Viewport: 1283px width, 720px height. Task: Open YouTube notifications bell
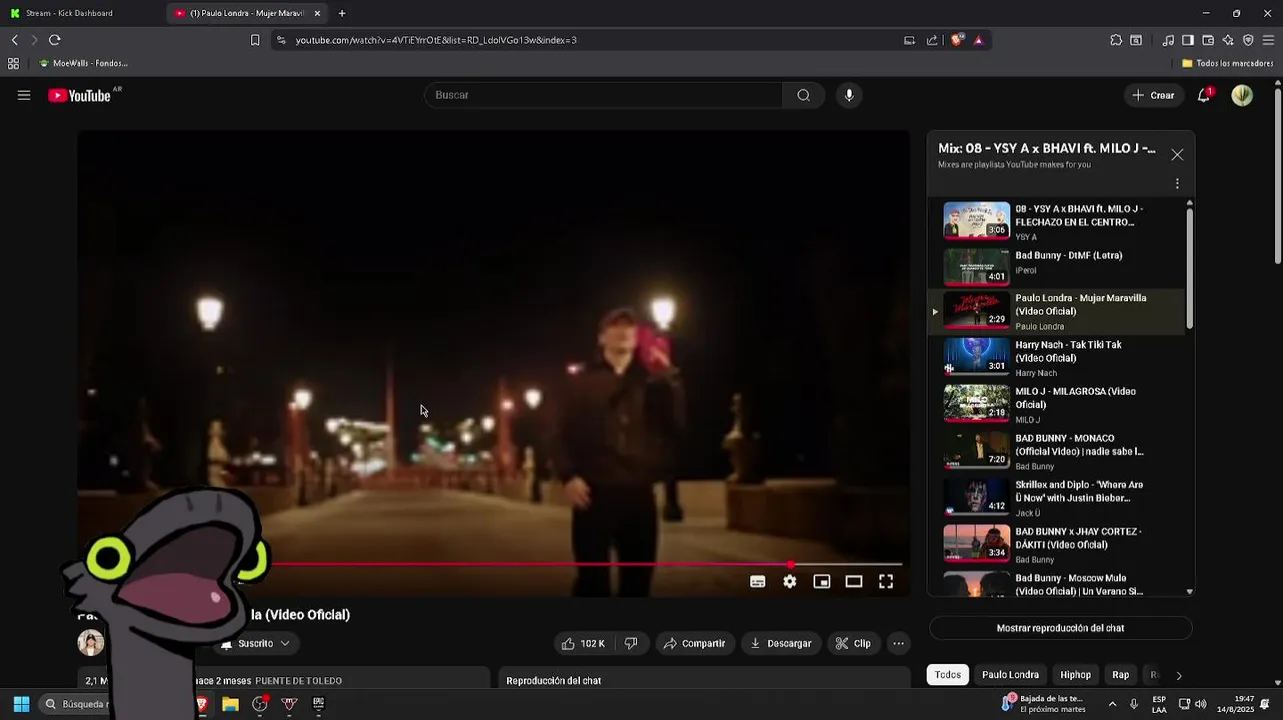pos(1204,95)
